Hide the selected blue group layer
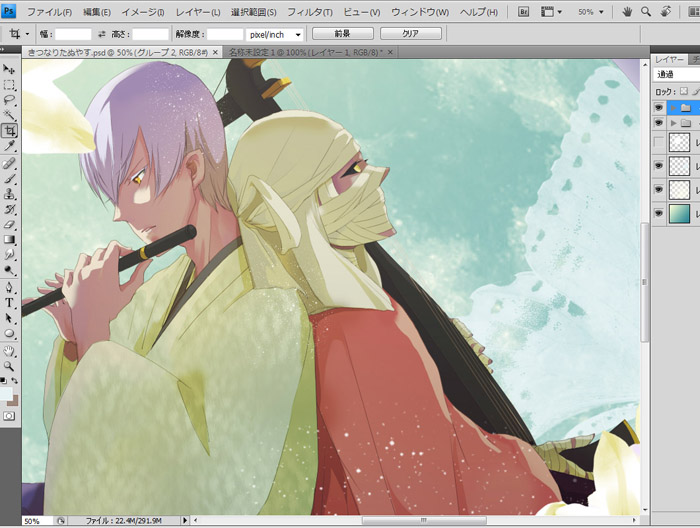The image size is (700, 528). [x=658, y=108]
